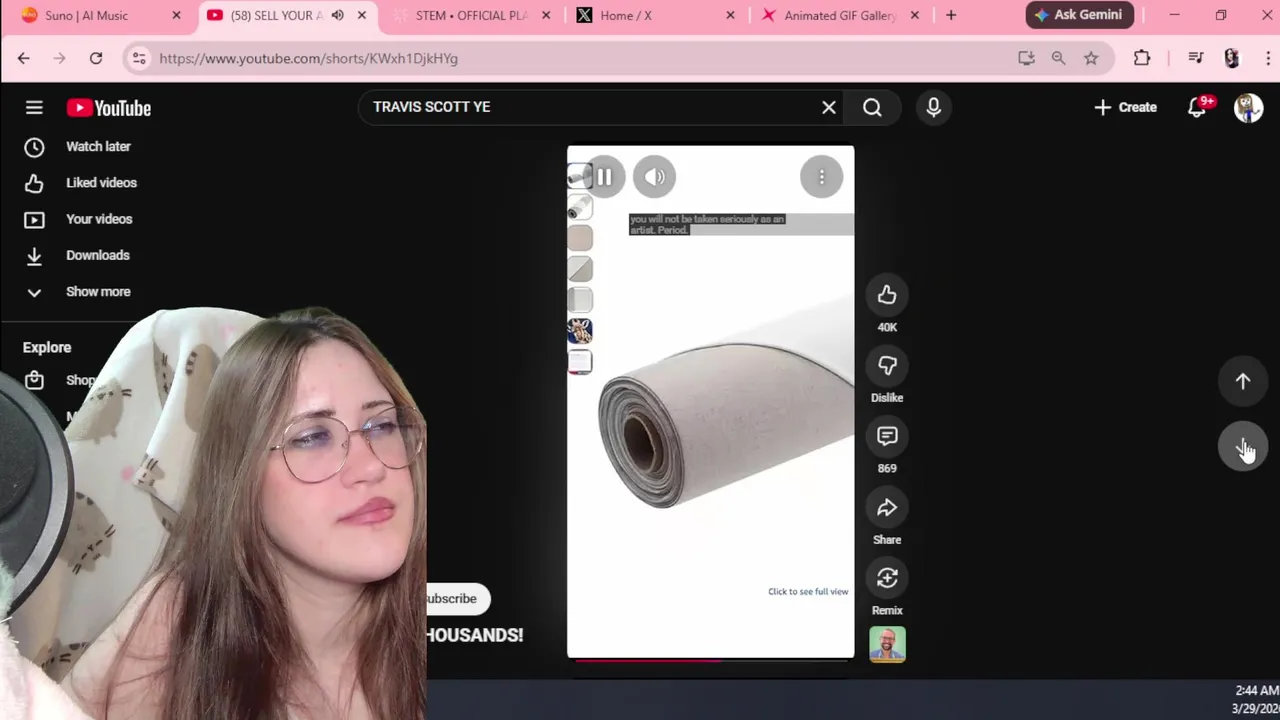
Task: Navigate forward in browser
Action: click(59, 58)
